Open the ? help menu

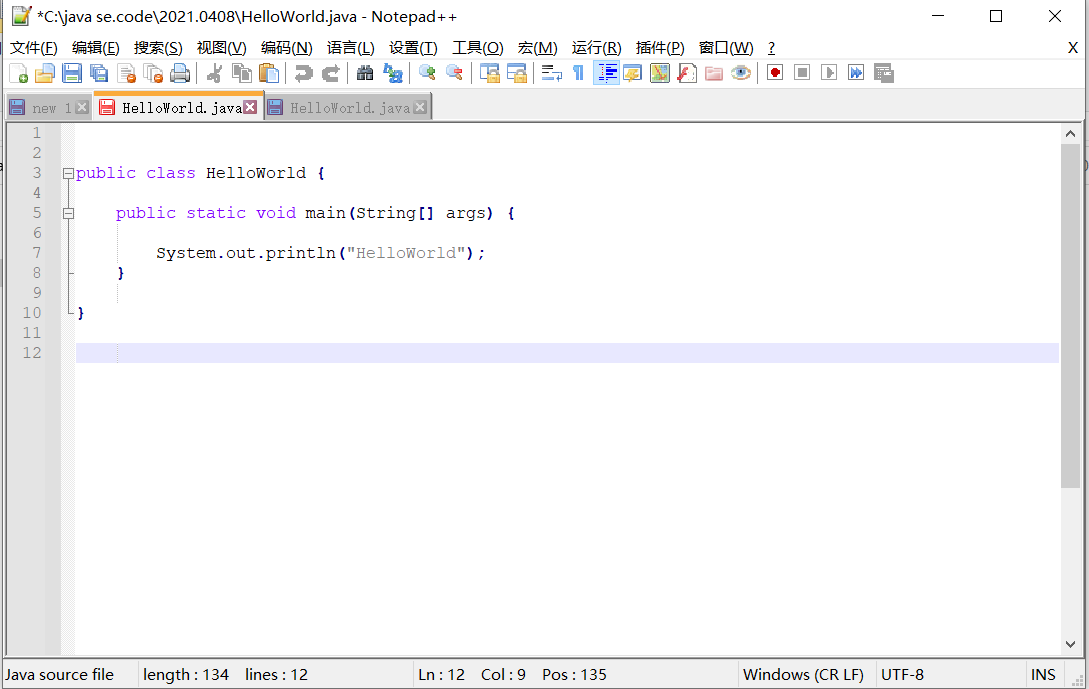pyautogui.click(x=771, y=48)
